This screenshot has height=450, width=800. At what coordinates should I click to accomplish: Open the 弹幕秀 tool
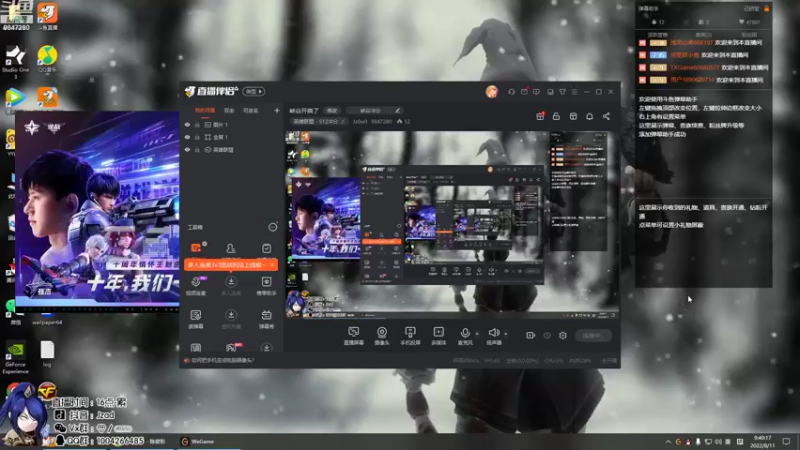click(x=266, y=319)
